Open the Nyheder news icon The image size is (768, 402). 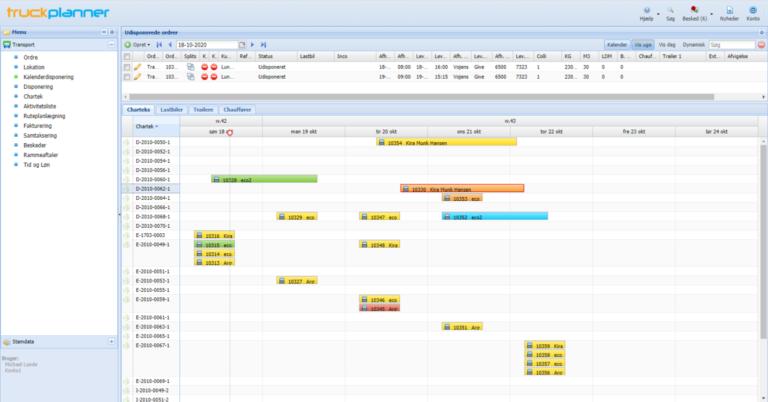tap(730, 9)
